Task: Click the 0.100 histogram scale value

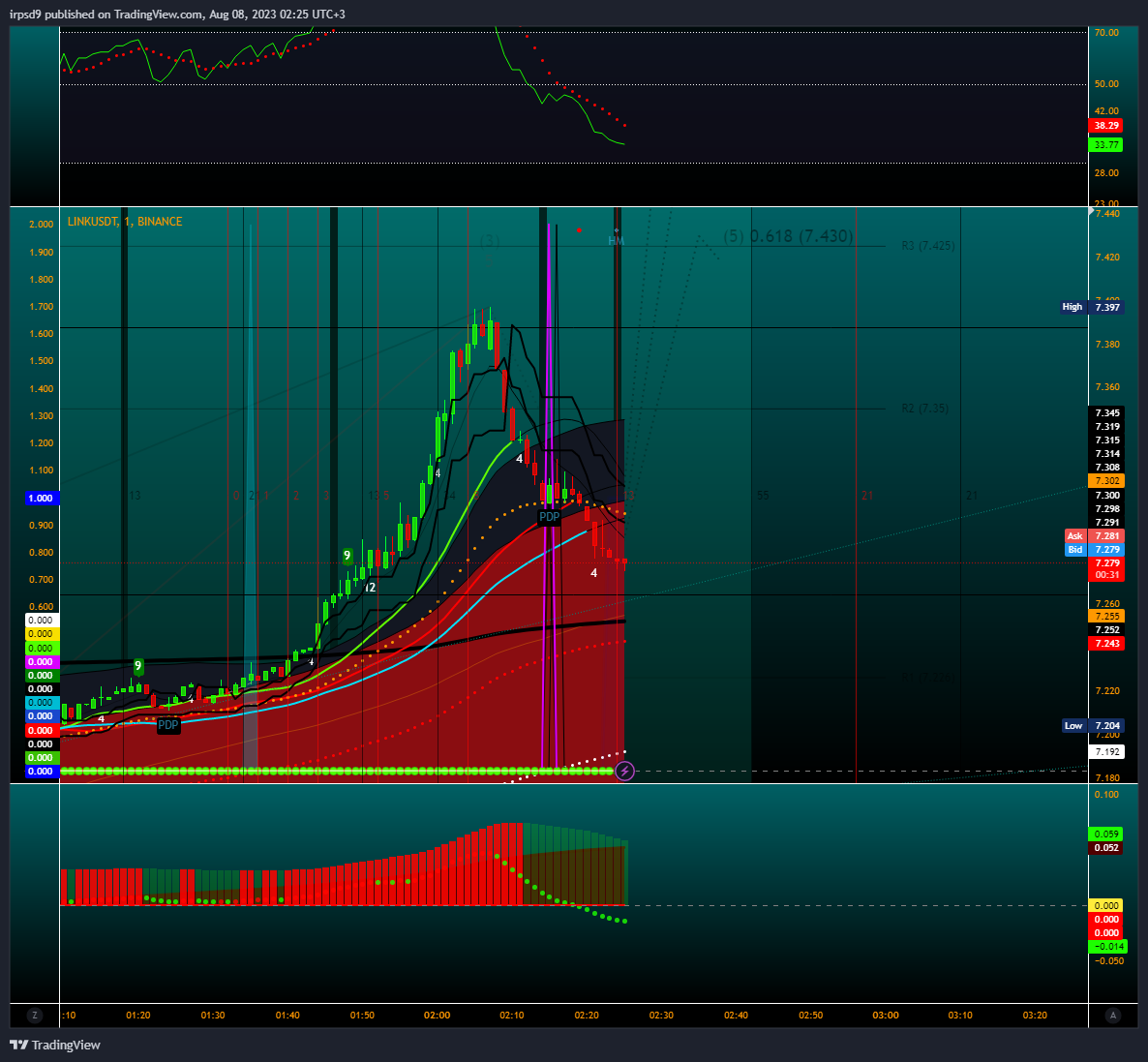Action: click(1106, 795)
